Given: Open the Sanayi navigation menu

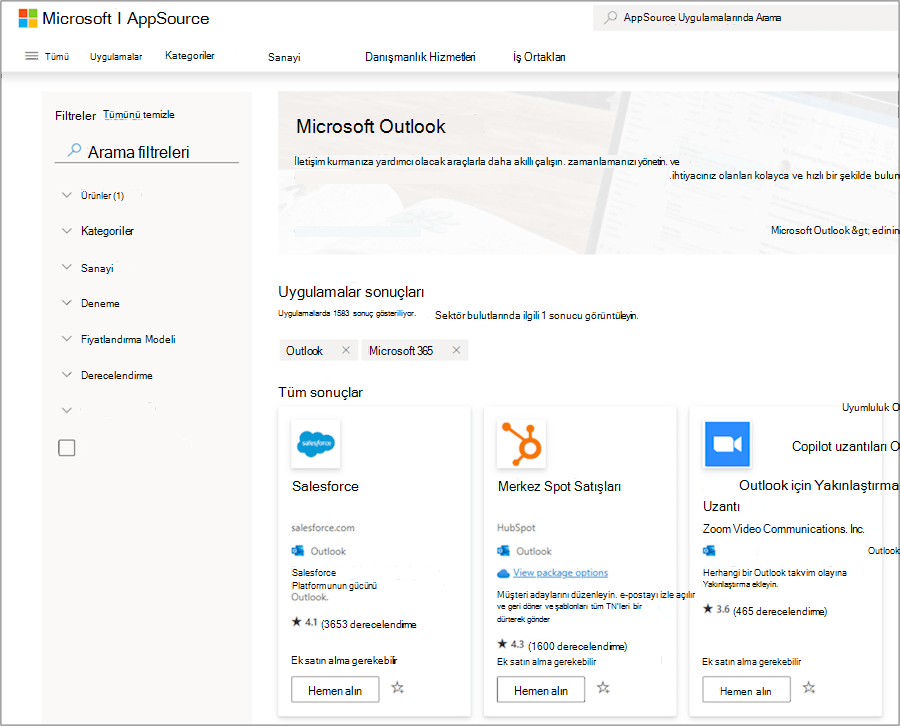Looking at the screenshot, I should coord(284,57).
